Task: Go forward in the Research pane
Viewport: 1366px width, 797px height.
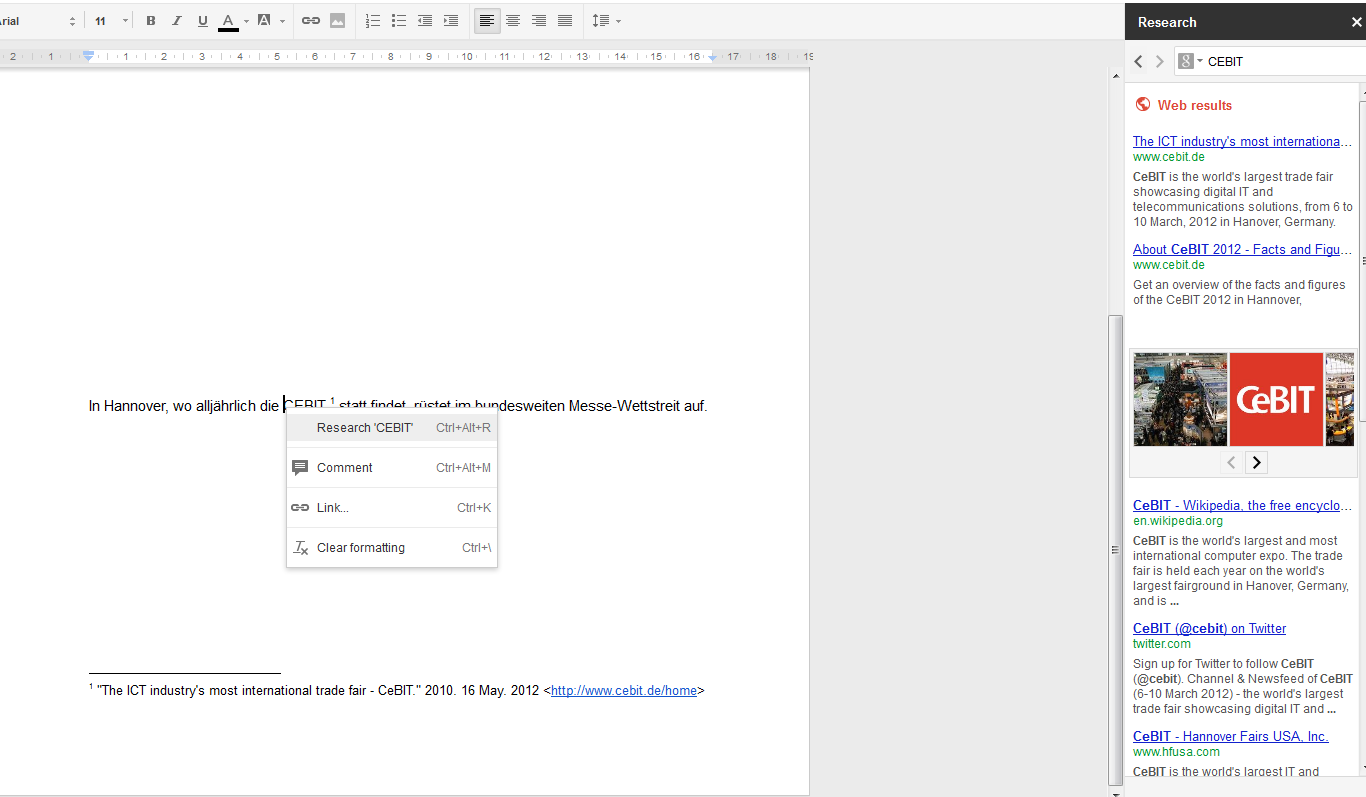Action: [1160, 62]
